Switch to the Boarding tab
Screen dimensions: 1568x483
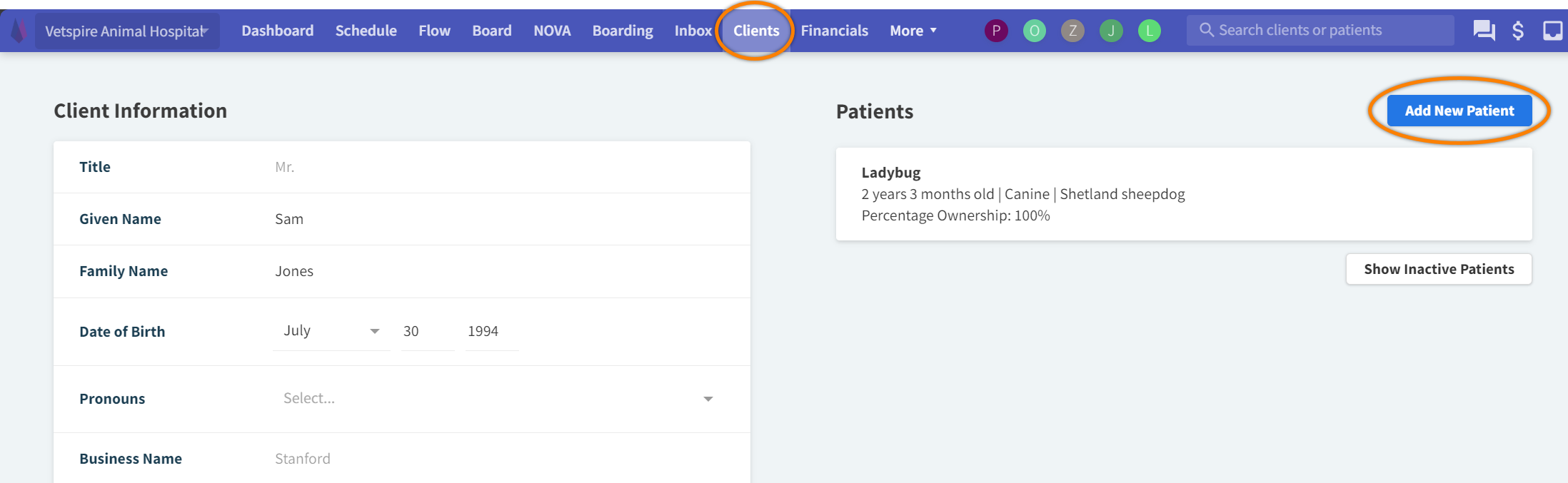(x=622, y=31)
